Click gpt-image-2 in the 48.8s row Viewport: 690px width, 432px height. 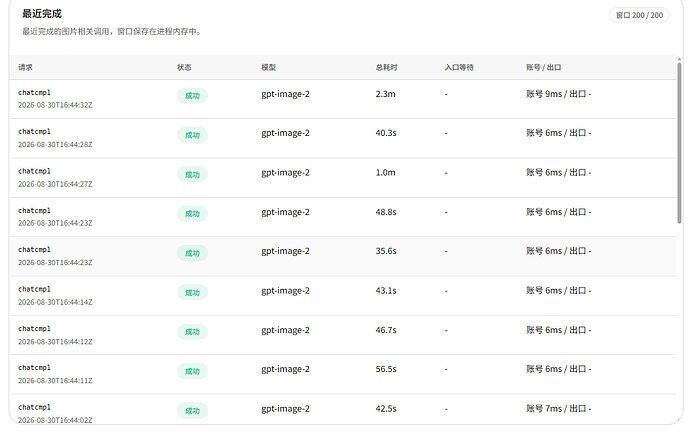pyautogui.click(x=286, y=212)
